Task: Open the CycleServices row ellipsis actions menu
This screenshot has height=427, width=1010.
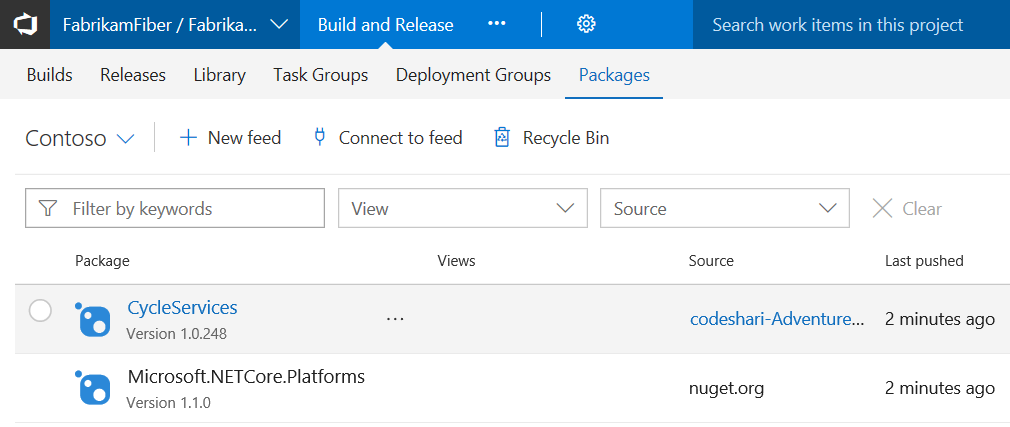Action: [395, 318]
